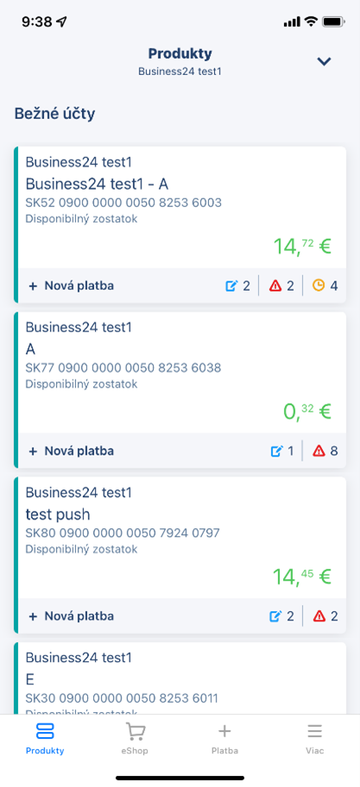Open edit icon on test push account
Screen dimensions: 360x787
(276, 616)
